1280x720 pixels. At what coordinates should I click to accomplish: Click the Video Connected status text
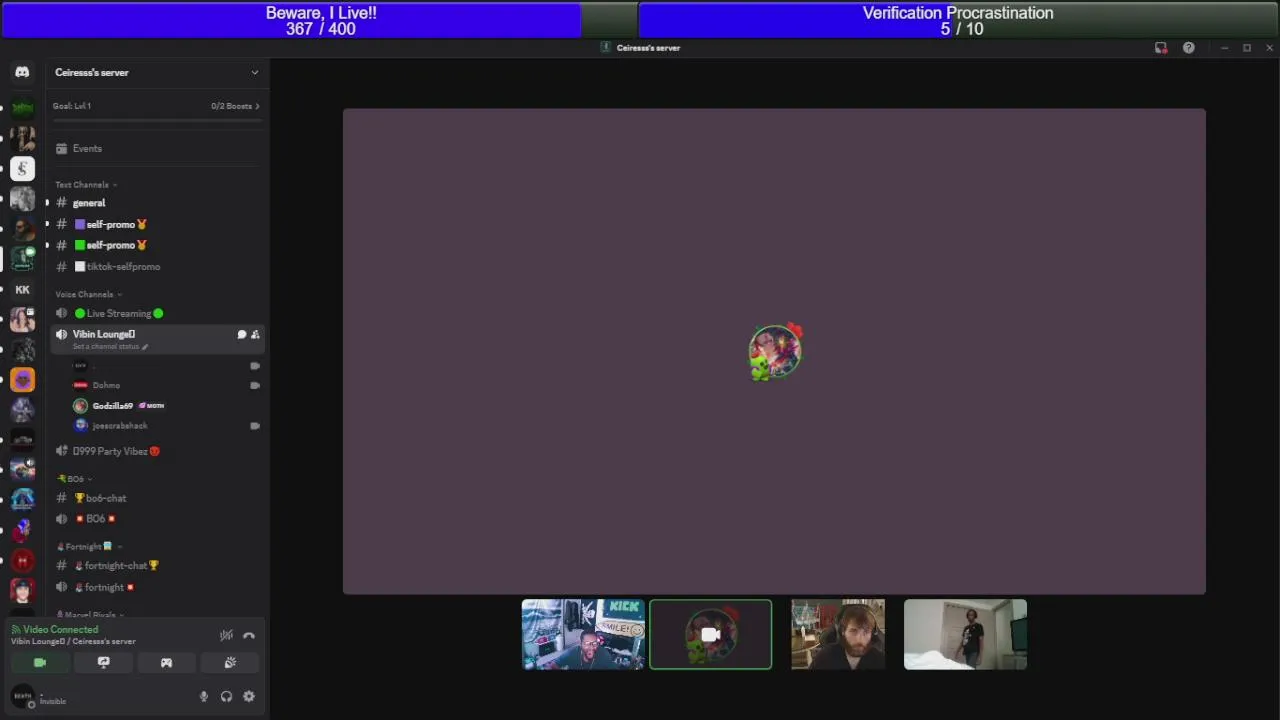pos(61,630)
